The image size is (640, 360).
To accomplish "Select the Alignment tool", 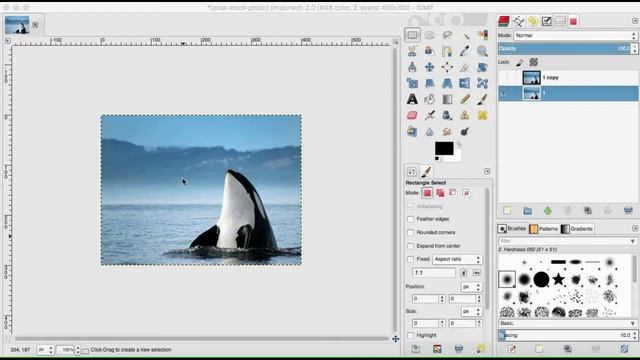I will coord(447,67).
